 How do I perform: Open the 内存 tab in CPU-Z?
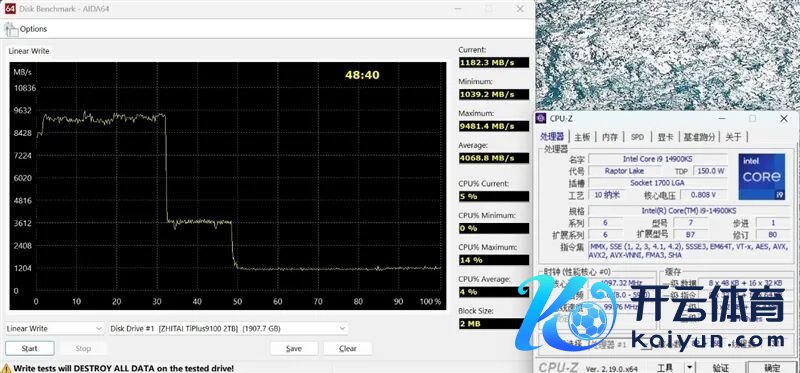click(610, 137)
